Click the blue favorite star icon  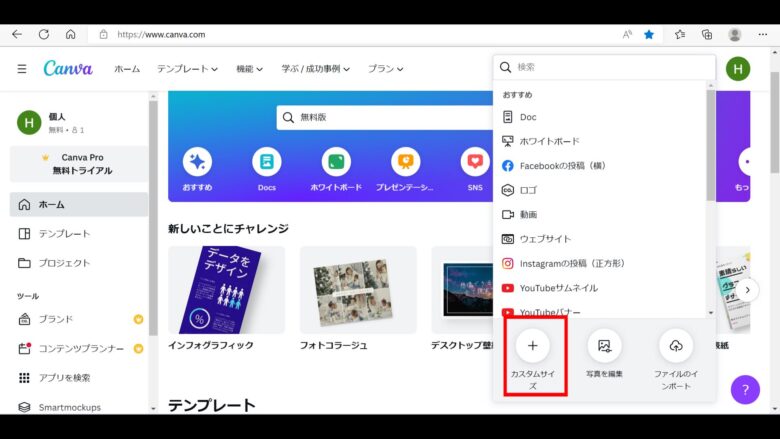(x=649, y=34)
